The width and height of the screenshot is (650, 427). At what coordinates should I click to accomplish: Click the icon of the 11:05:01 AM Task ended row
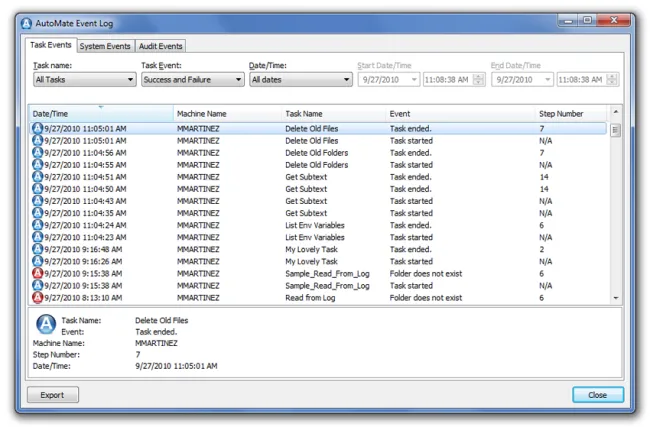[37, 128]
